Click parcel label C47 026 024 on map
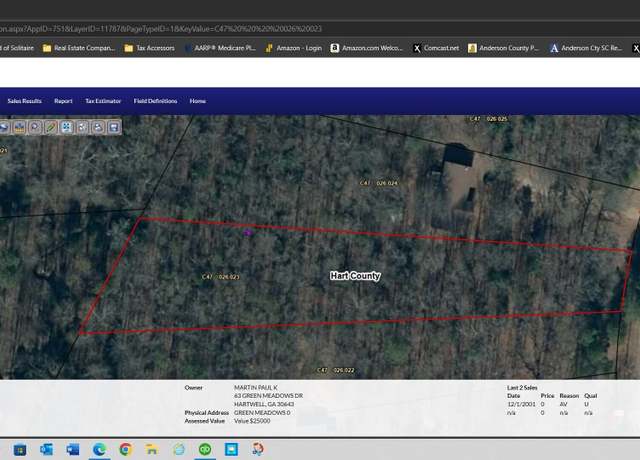Image resolution: width=640 pixels, height=460 pixels. point(378,183)
